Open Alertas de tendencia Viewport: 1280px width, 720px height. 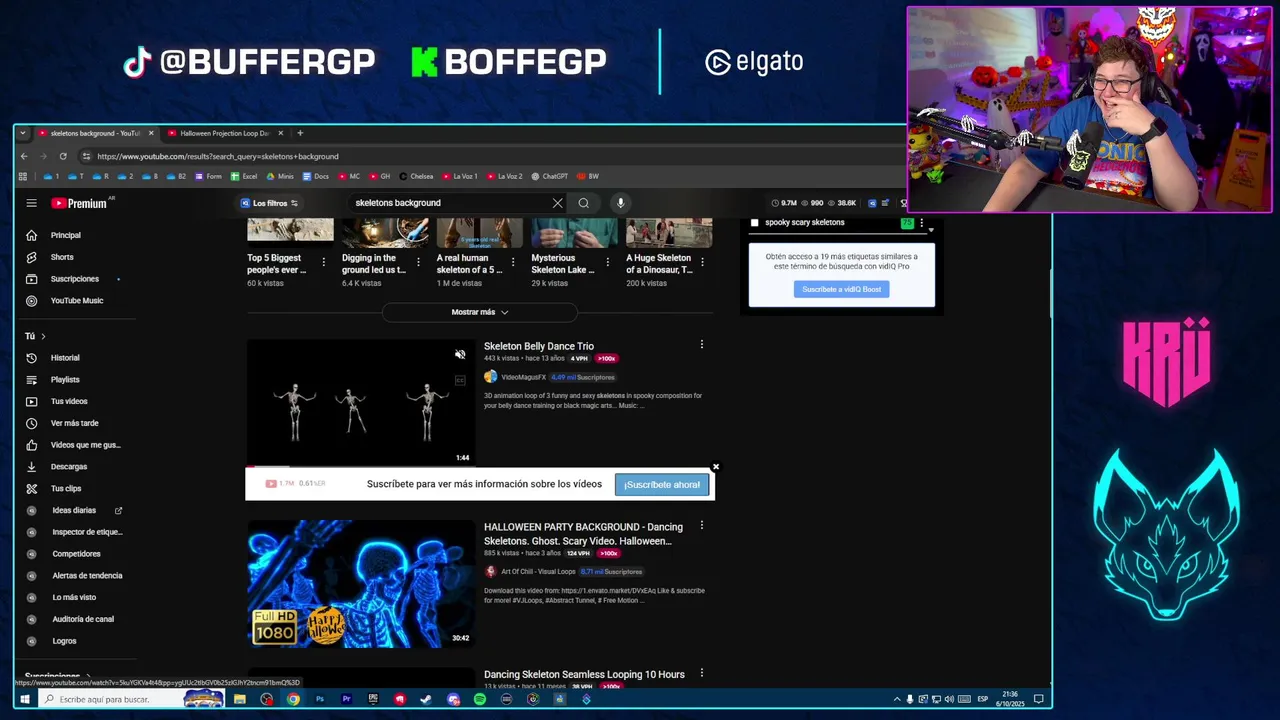click(87, 575)
